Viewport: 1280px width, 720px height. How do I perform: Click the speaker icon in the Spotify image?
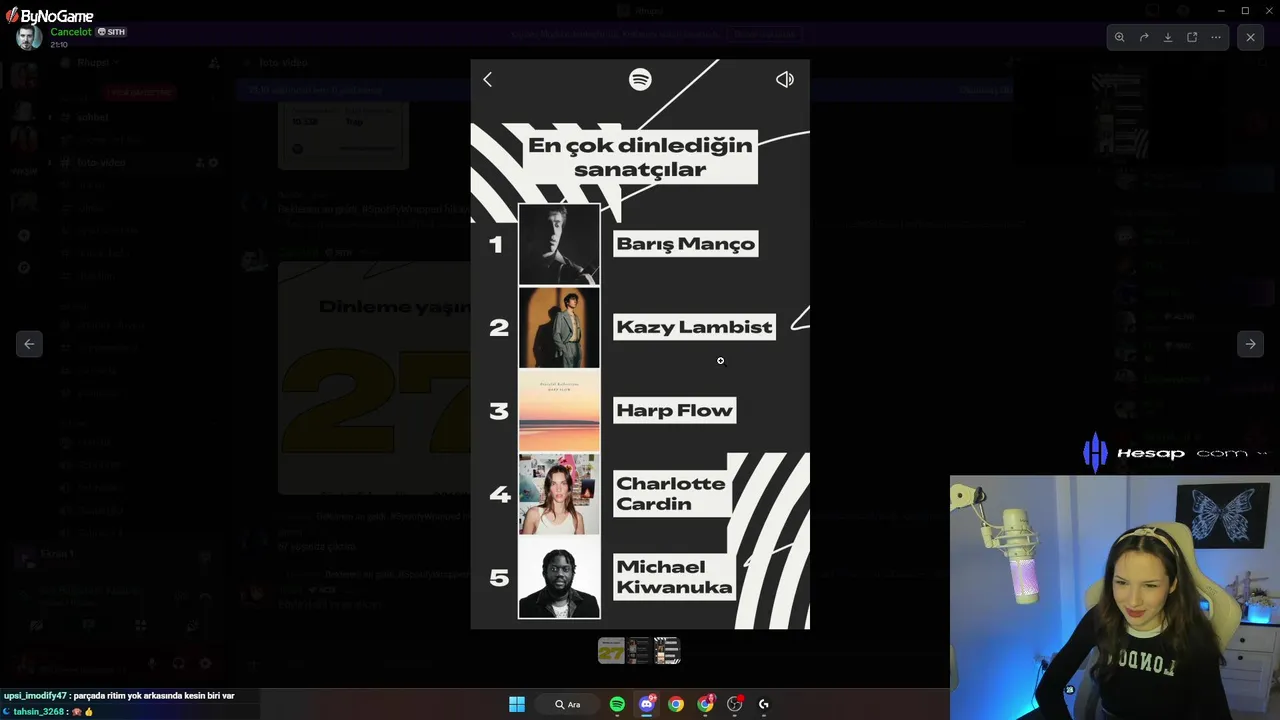tap(785, 79)
